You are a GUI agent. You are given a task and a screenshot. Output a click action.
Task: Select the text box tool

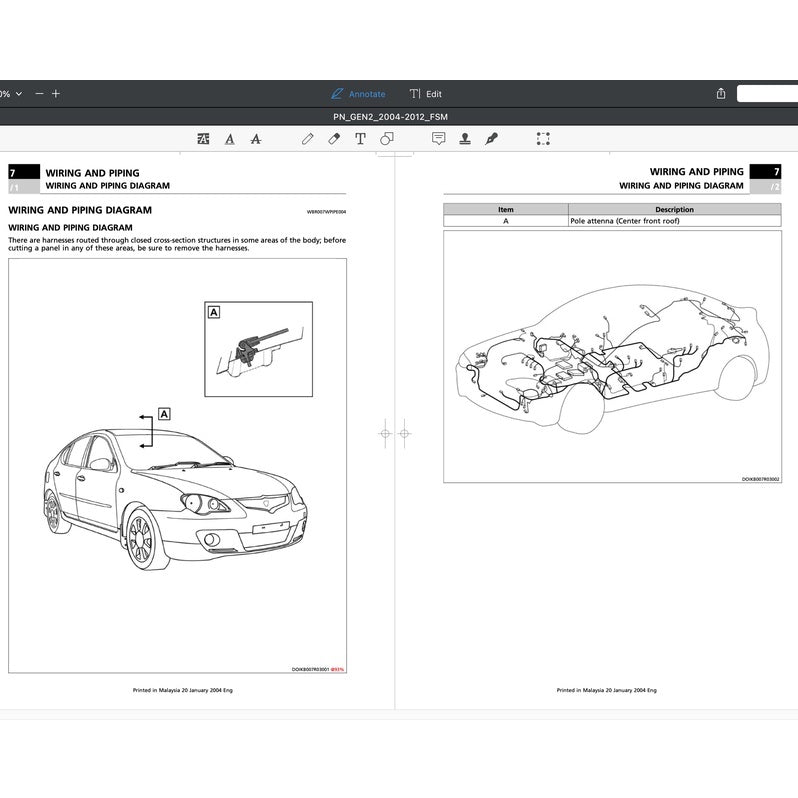coord(360,139)
